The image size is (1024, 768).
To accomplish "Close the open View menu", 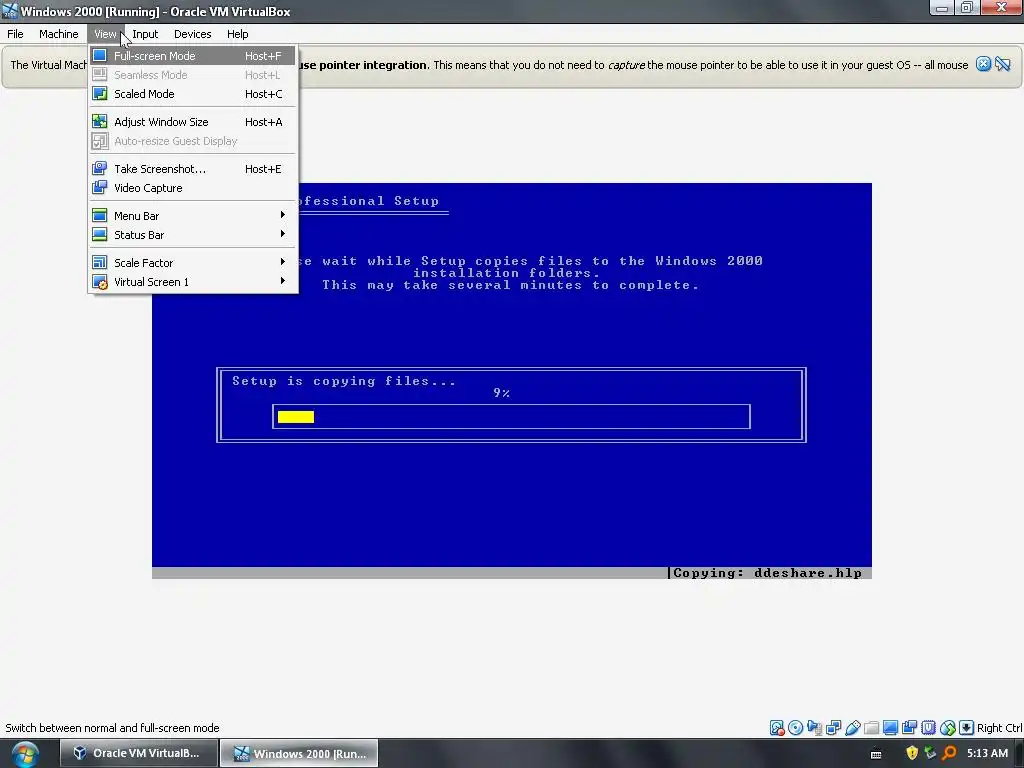I will (x=105, y=34).
